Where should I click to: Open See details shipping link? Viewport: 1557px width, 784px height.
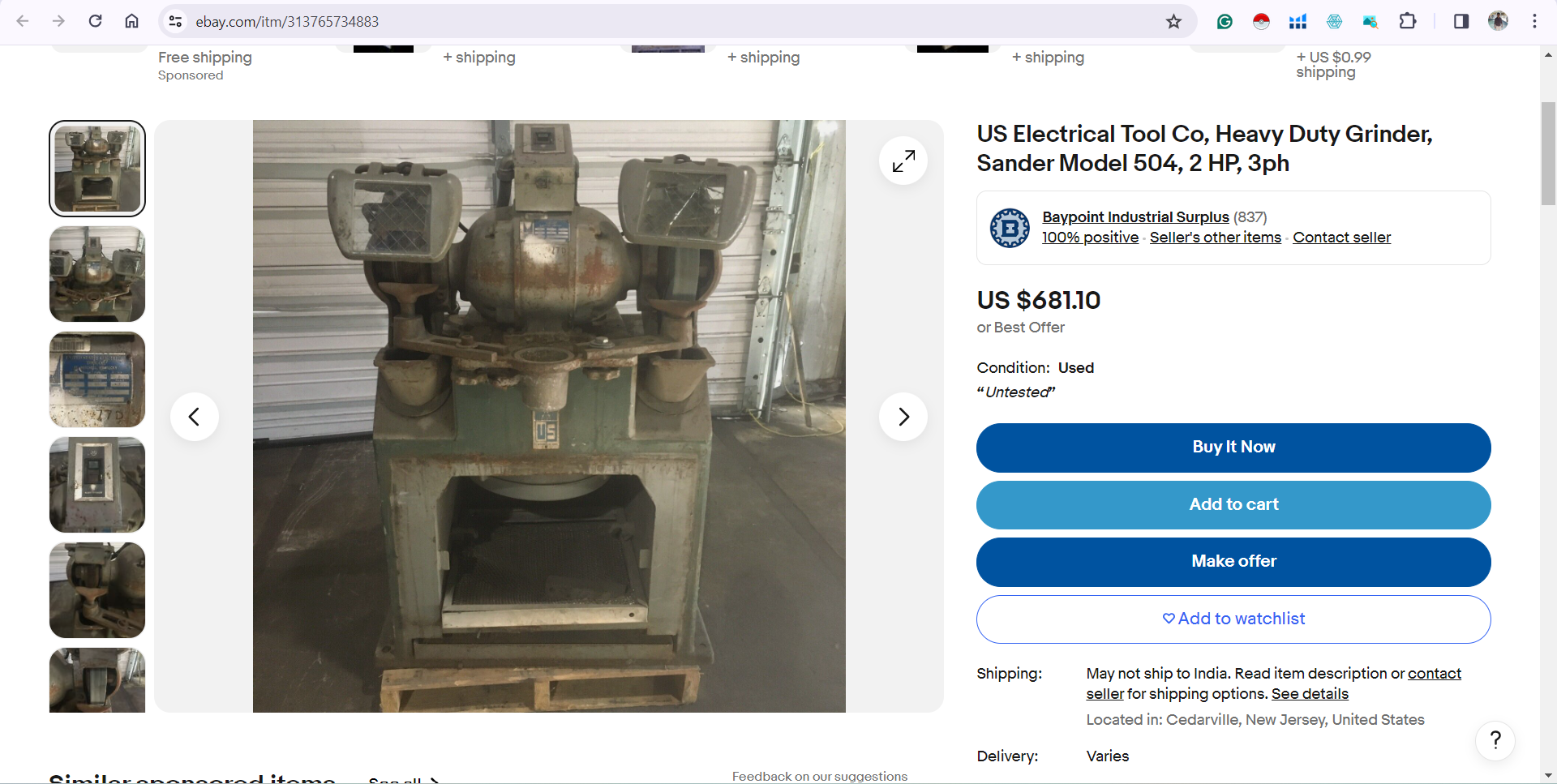point(1310,694)
